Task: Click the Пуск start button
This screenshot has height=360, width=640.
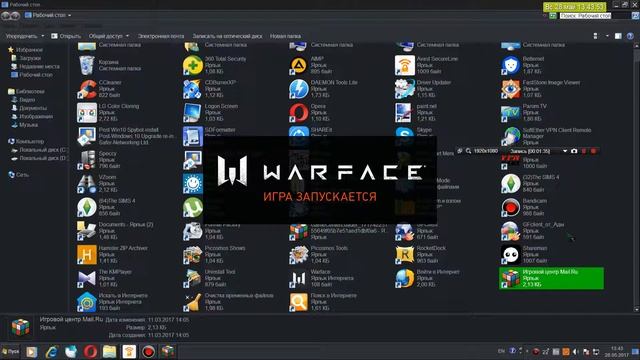Action: click(x=10, y=351)
